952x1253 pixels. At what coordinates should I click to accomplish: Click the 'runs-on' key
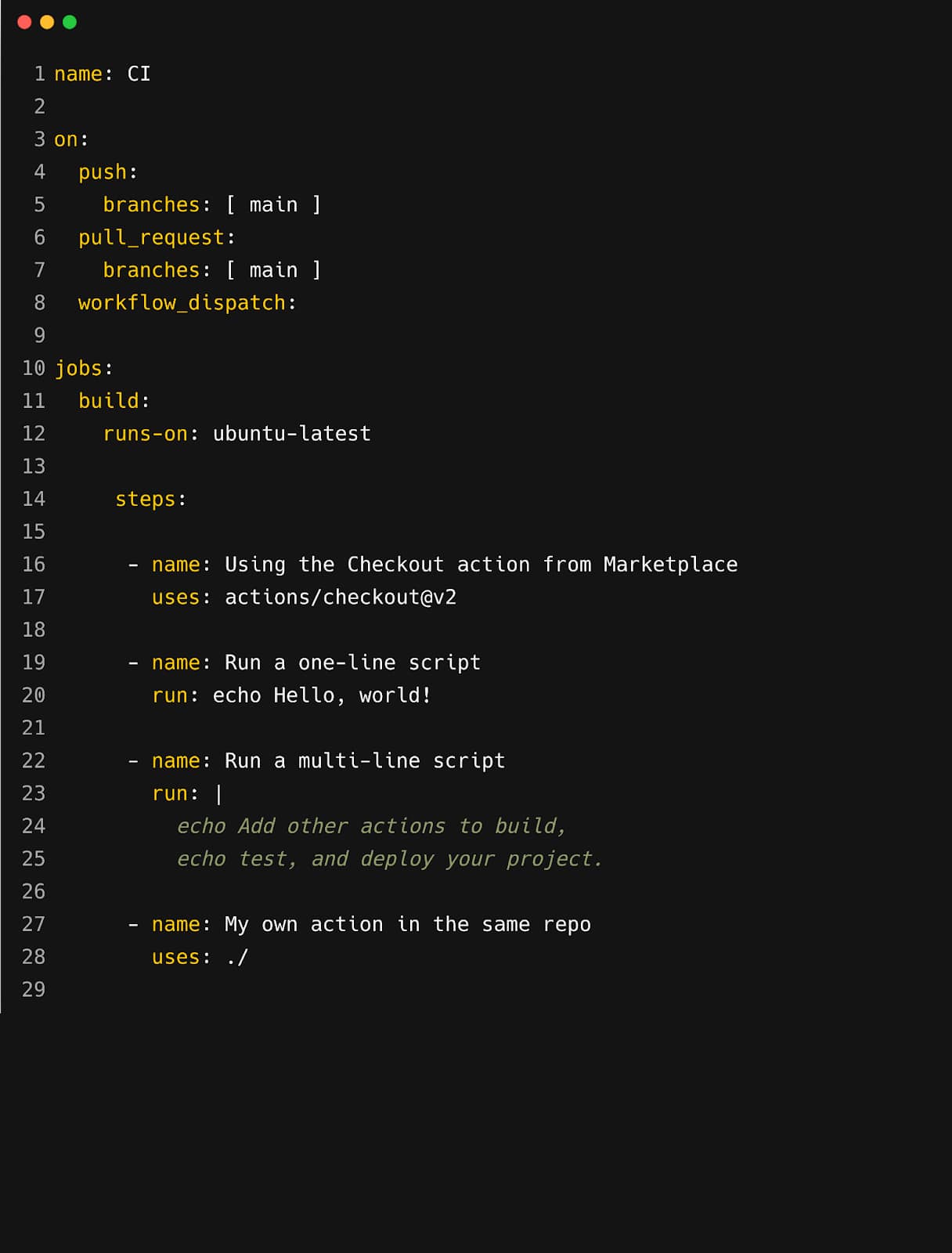[x=145, y=434]
